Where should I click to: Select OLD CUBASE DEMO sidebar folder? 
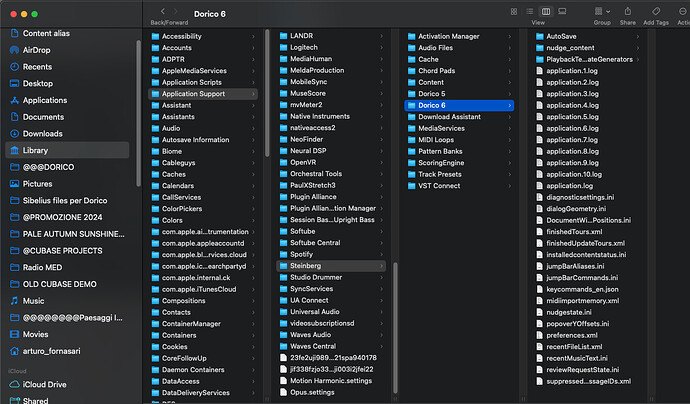click(x=59, y=284)
